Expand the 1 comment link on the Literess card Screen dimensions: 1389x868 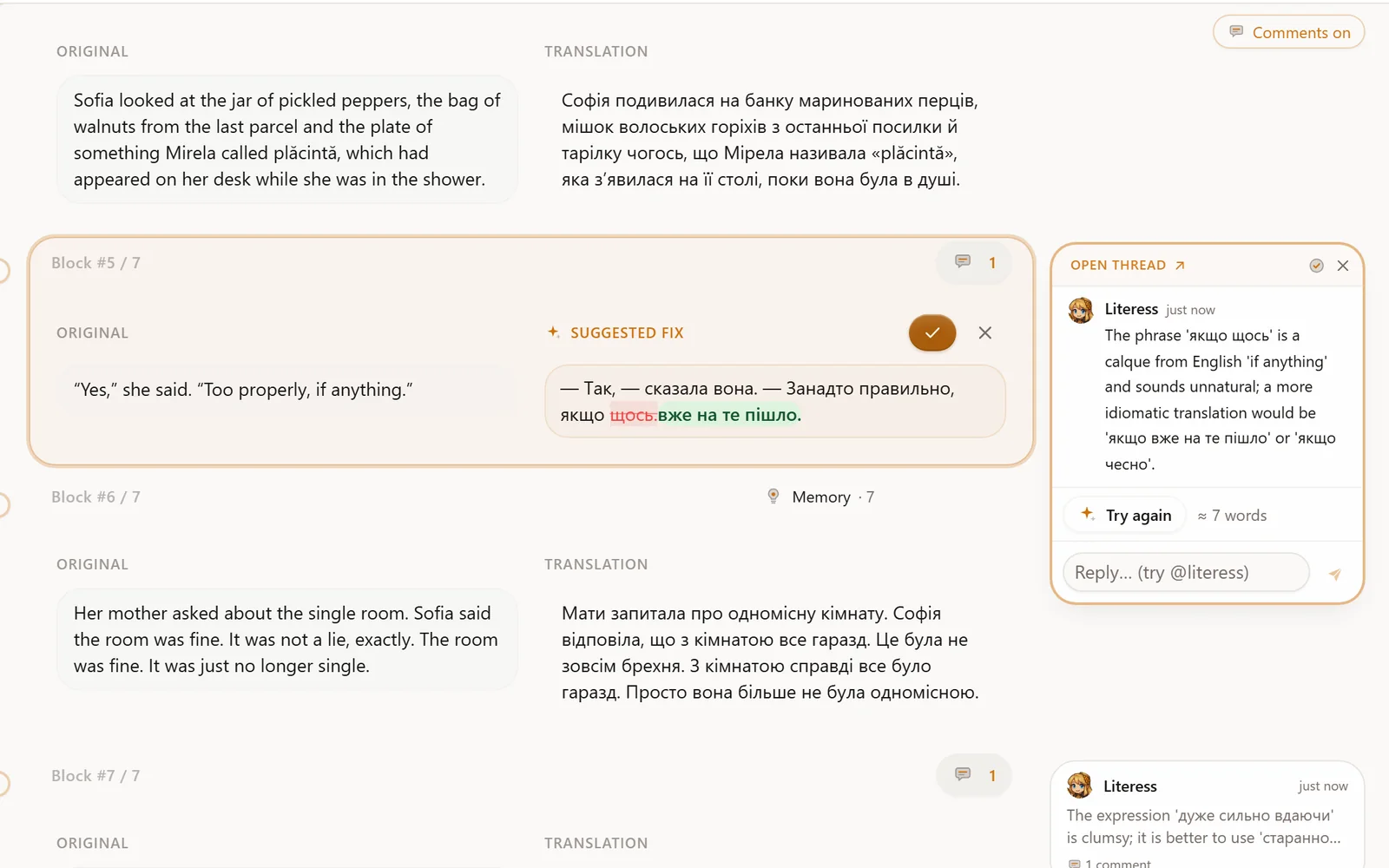point(1109,863)
